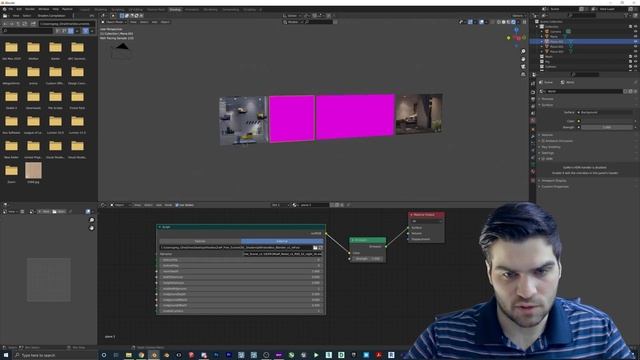
Task: Click the viewport pan hand icon
Action: coord(523,59)
